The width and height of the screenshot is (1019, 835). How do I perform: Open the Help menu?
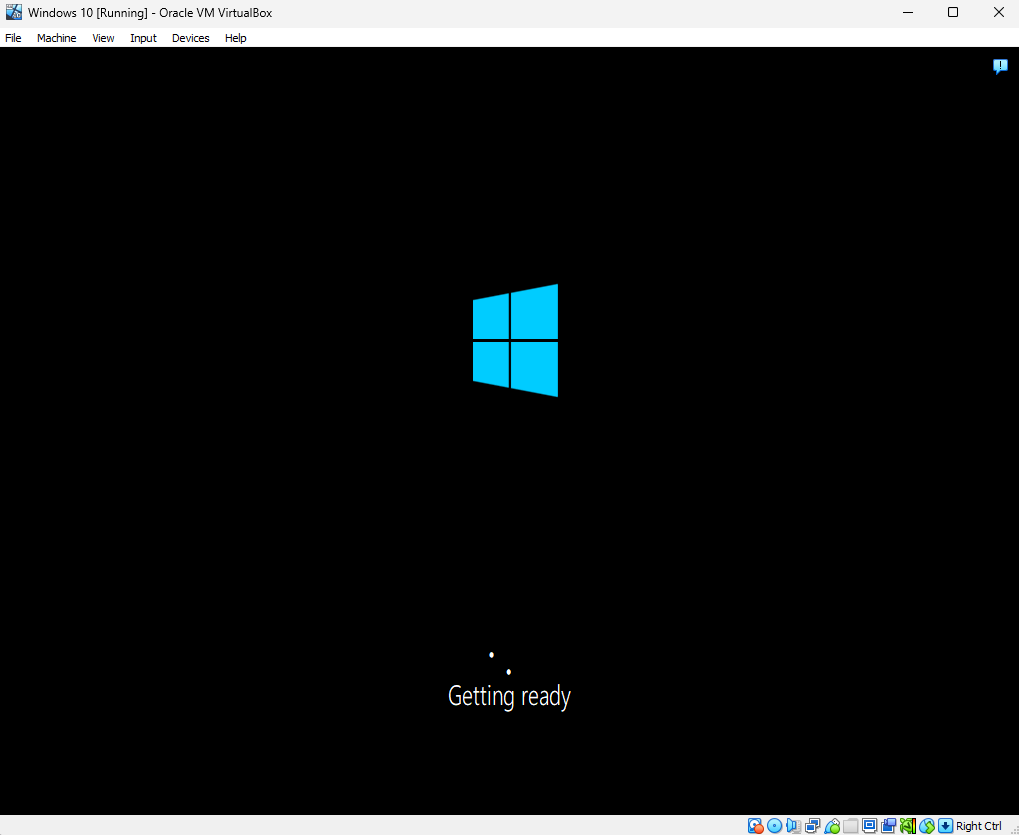(235, 38)
